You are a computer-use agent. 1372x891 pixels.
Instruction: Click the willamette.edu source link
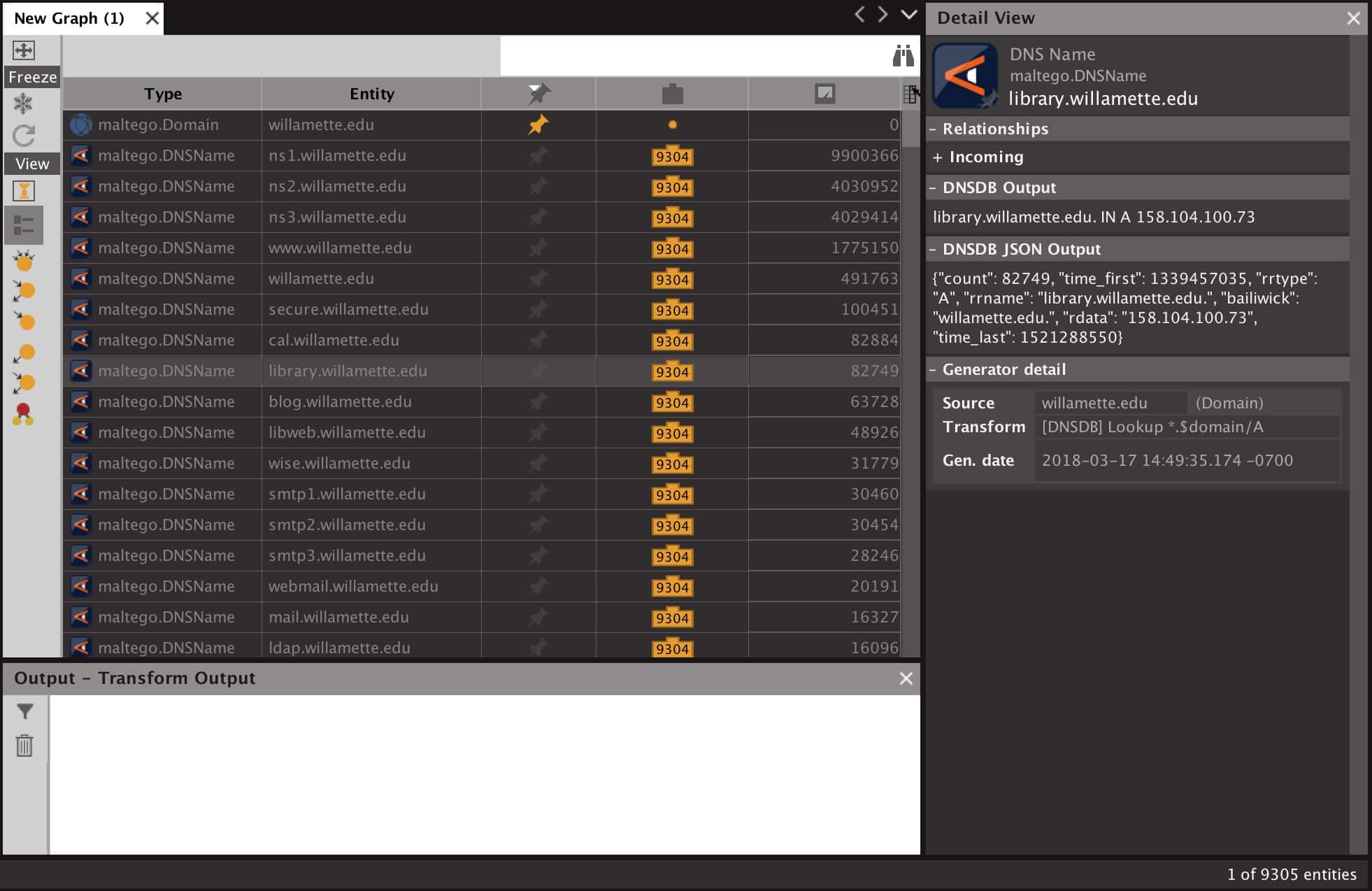coord(1094,403)
